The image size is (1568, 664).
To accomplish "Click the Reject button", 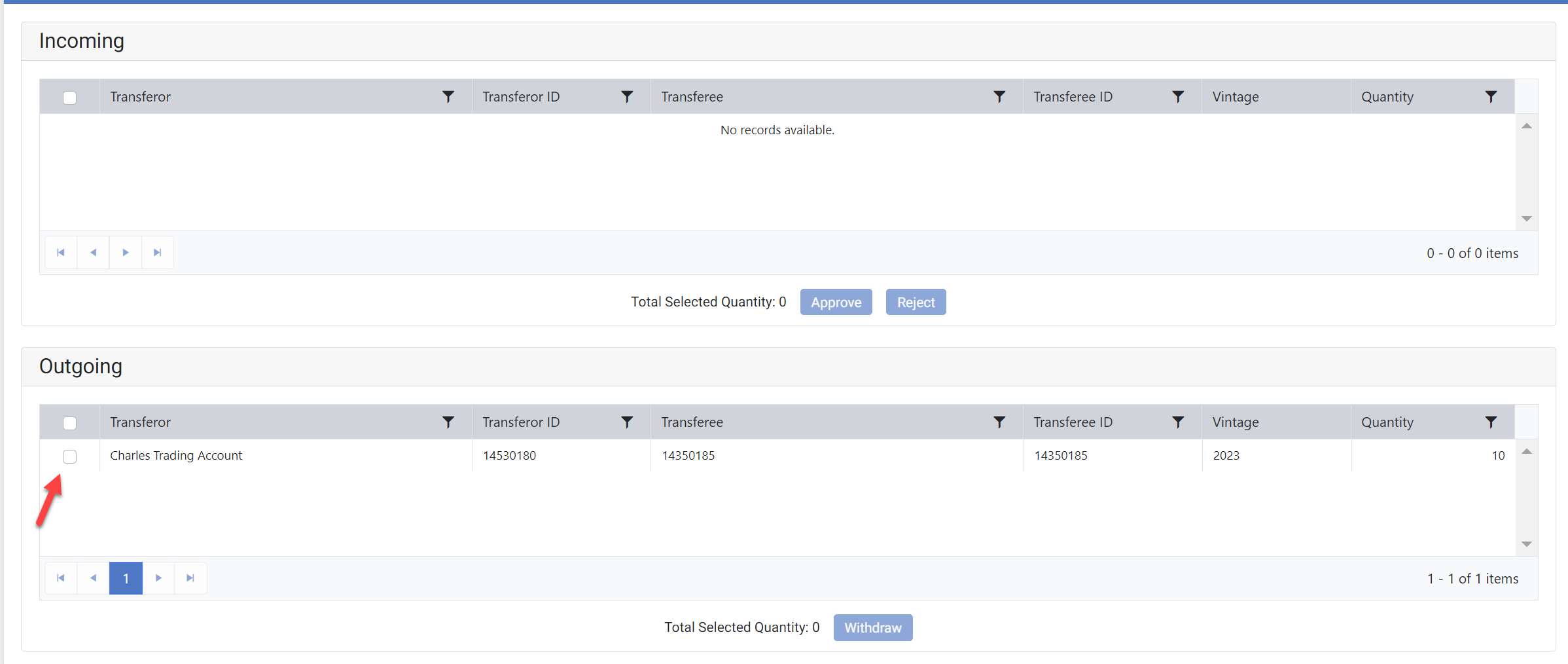I will click(x=916, y=302).
